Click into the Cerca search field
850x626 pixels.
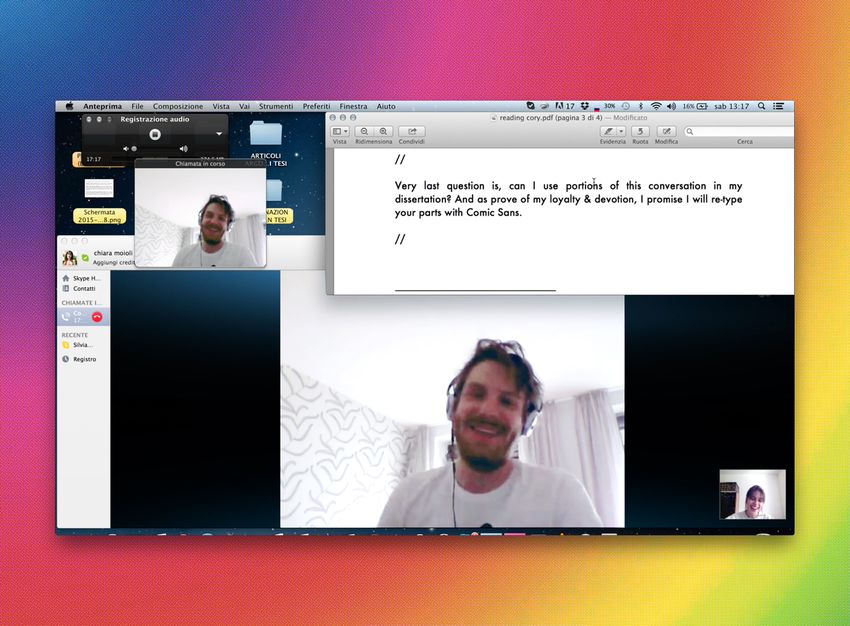click(738, 131)
